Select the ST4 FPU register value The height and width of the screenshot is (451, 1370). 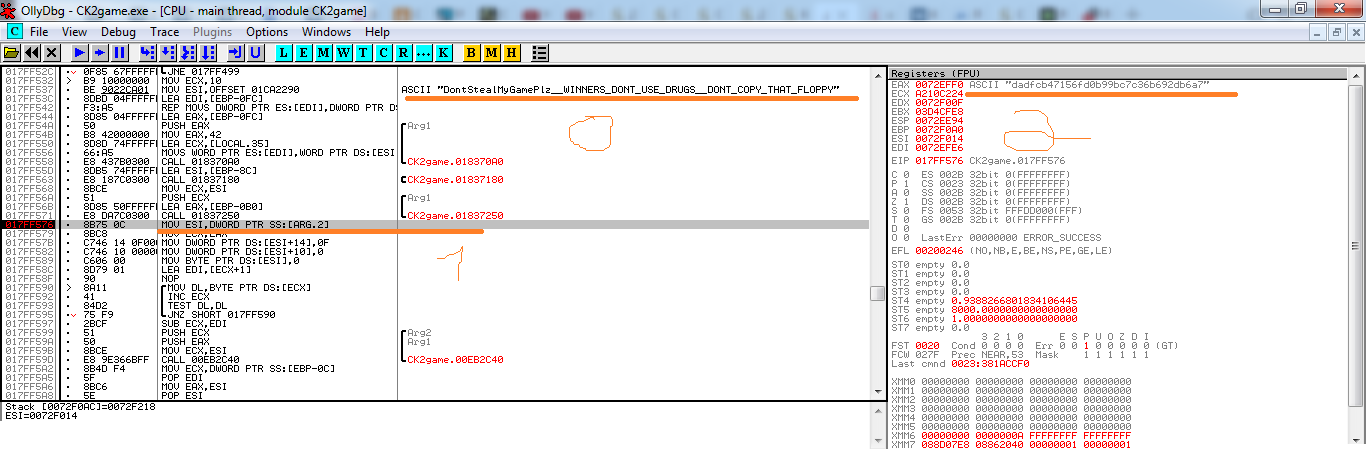tap(1014, 300)
